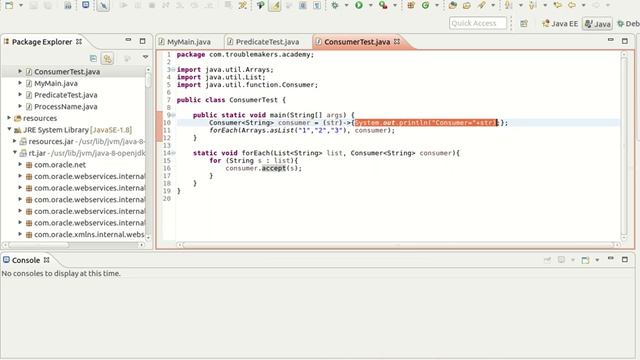Fold the main method at line 9

pyautogui.click(x=173, y=115)
